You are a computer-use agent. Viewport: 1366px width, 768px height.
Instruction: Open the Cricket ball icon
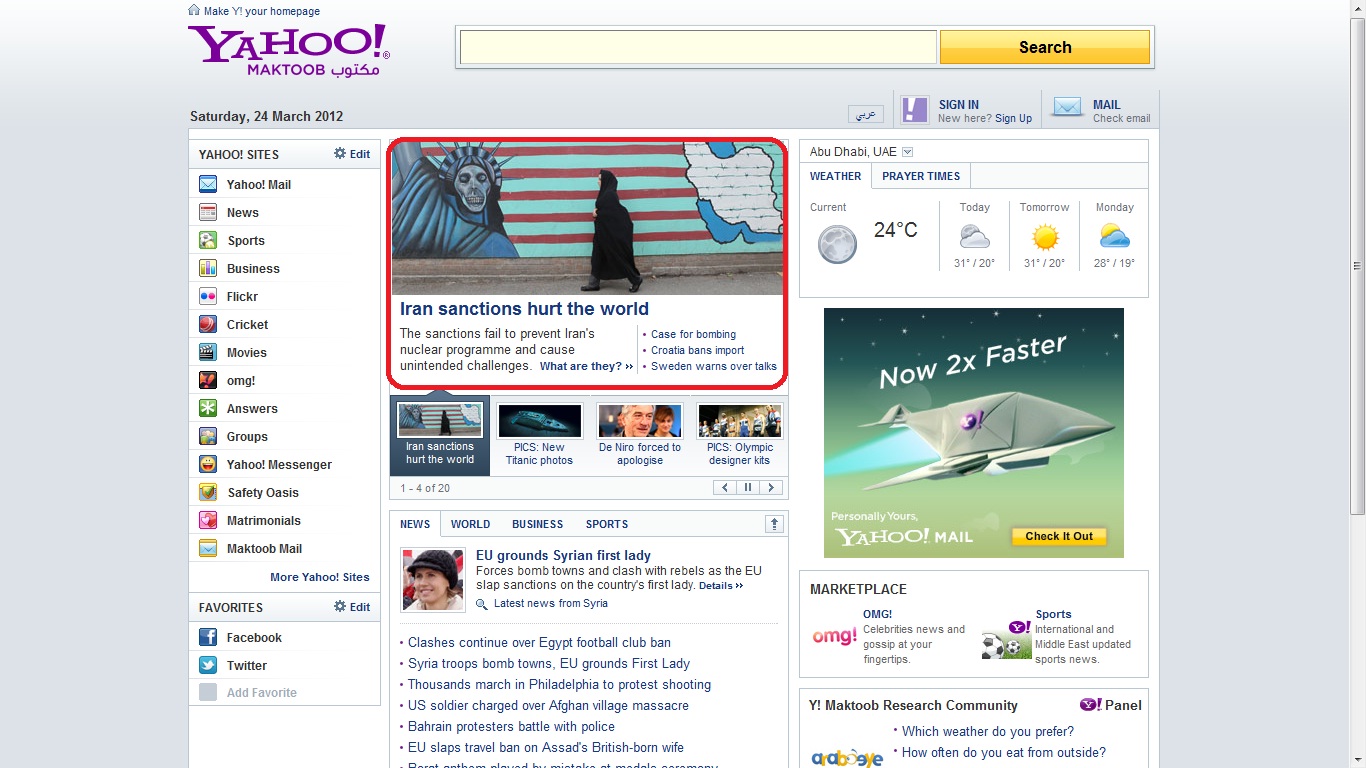click(x=208, y=324)
